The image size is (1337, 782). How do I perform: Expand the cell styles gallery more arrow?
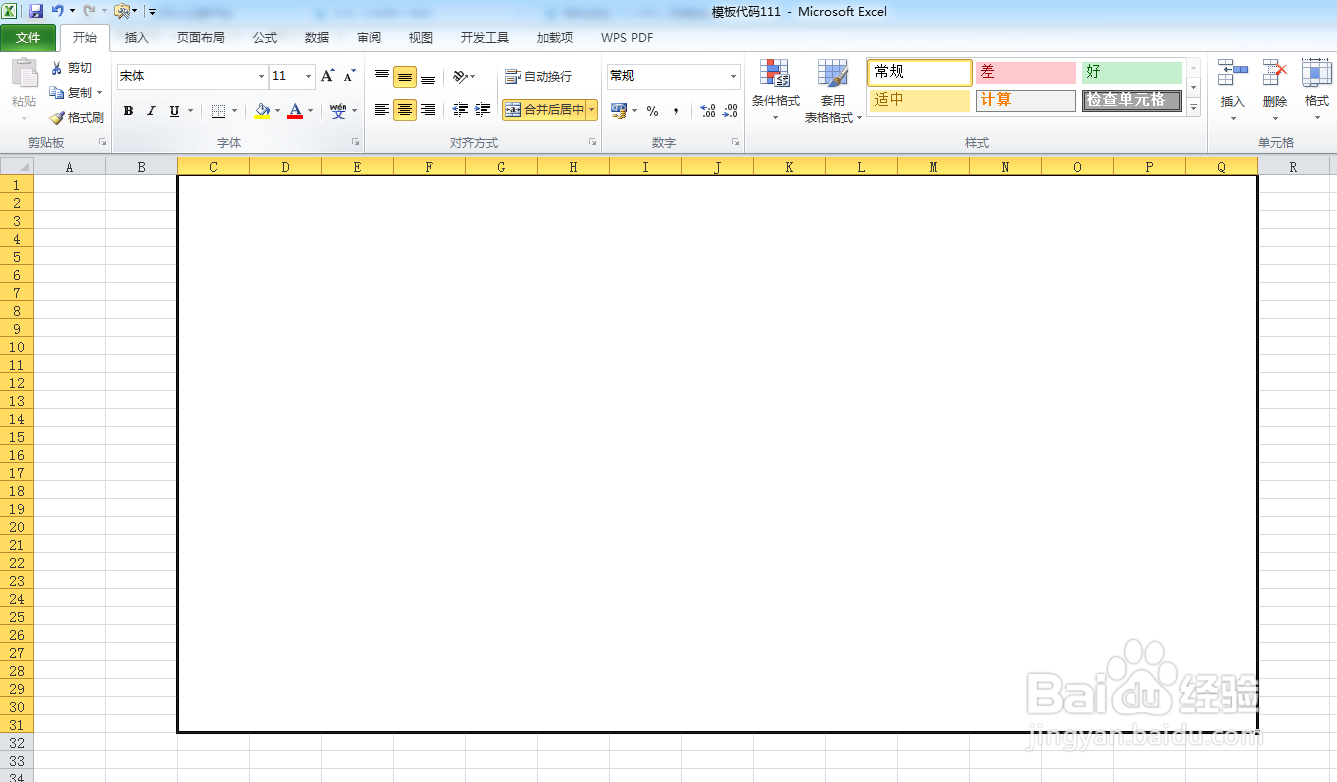(x=1193, y=108)
